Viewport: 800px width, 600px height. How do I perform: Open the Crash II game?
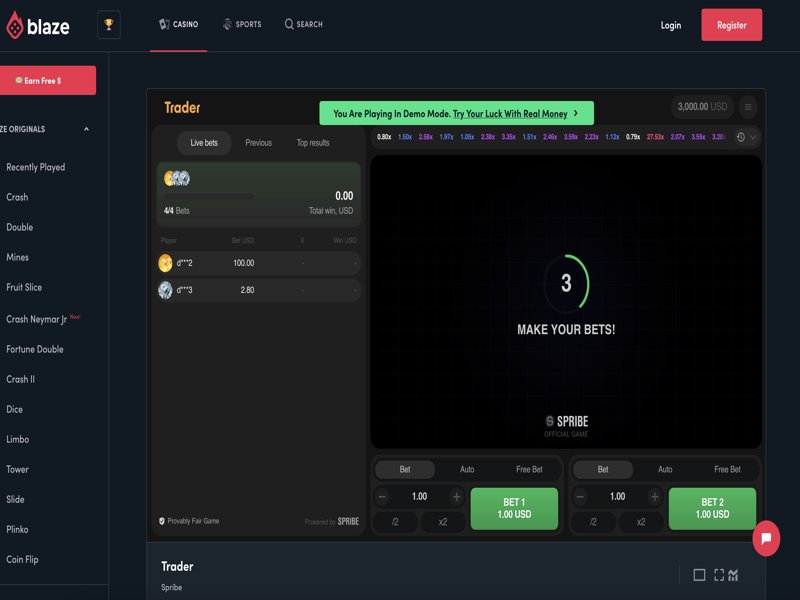coord(20,379)
